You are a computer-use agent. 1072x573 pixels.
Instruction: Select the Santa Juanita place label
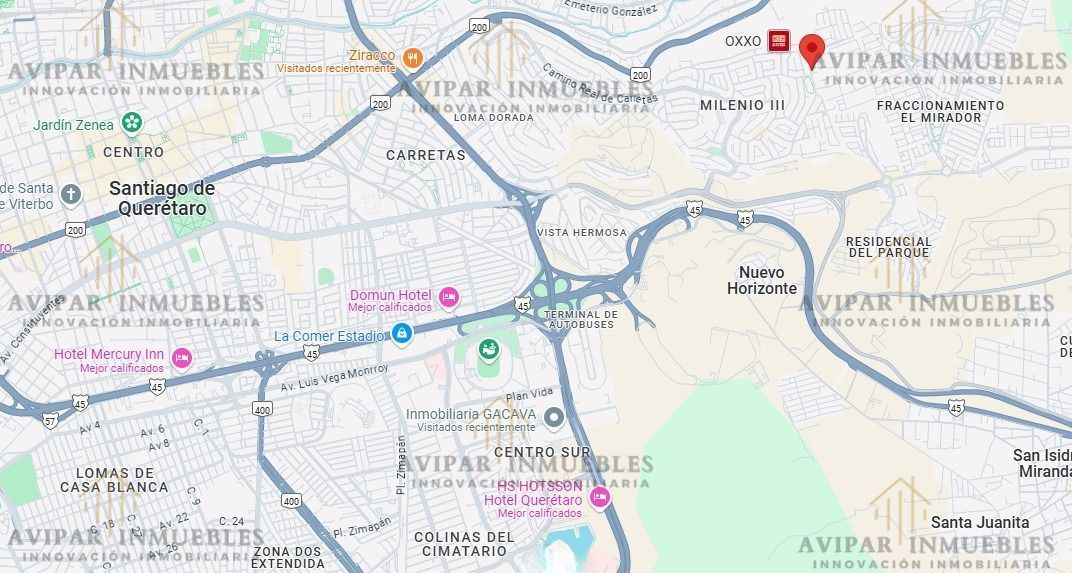click(980, 522)
